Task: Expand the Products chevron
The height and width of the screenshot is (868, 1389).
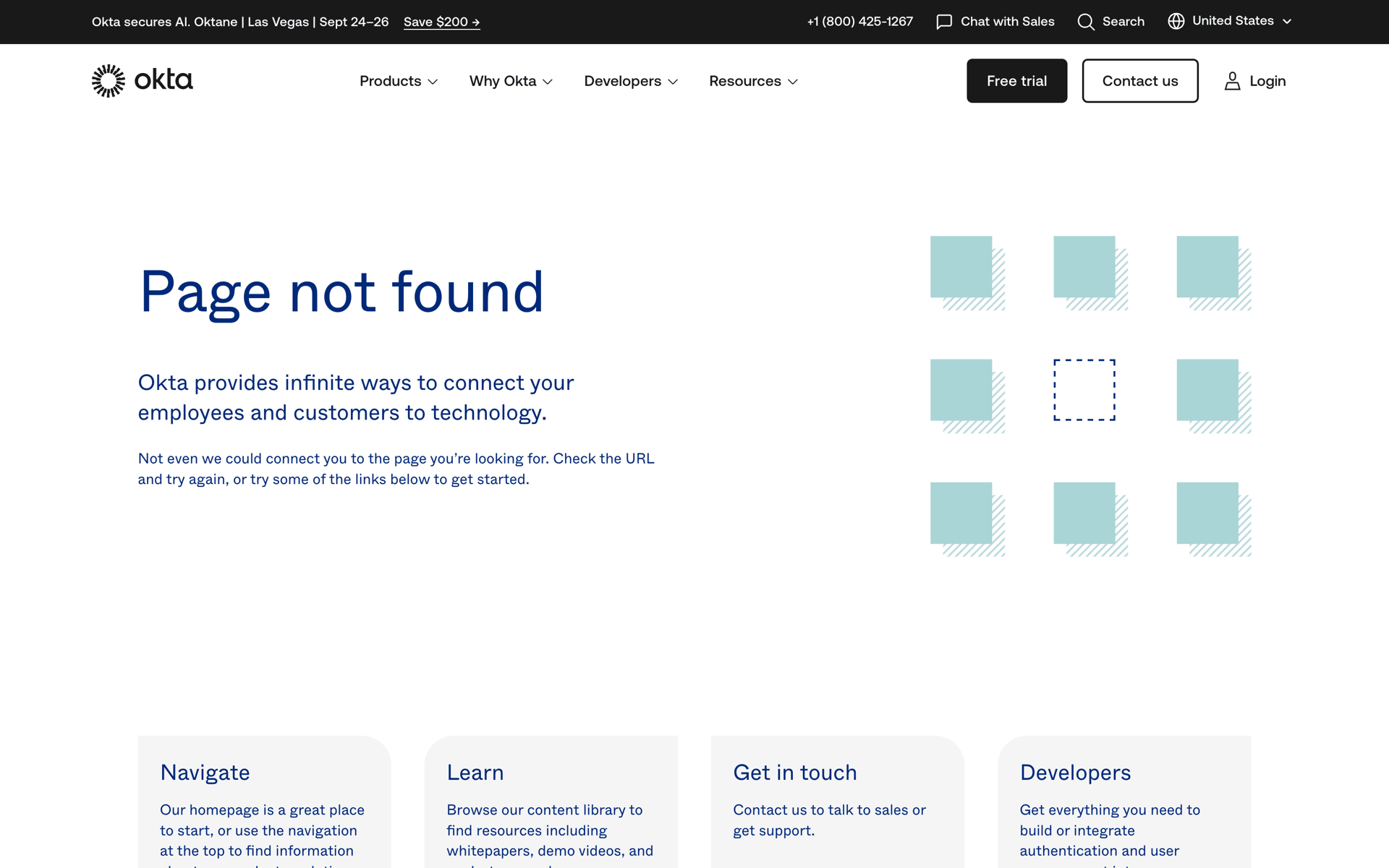Action: coord(433,82)
